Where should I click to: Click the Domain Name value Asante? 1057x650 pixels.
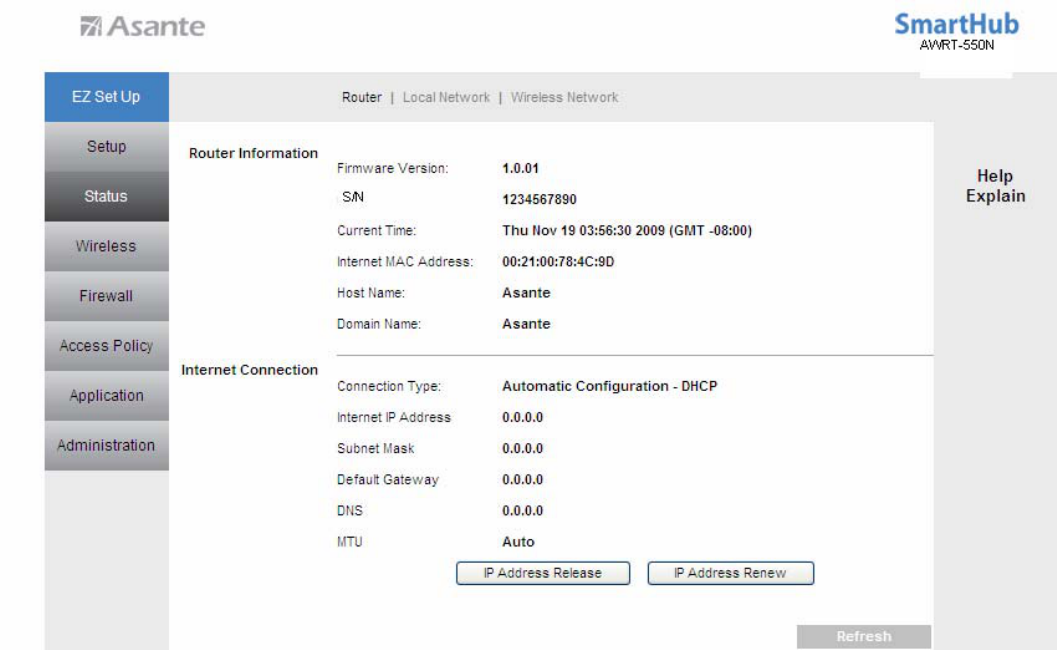(526, 324)
